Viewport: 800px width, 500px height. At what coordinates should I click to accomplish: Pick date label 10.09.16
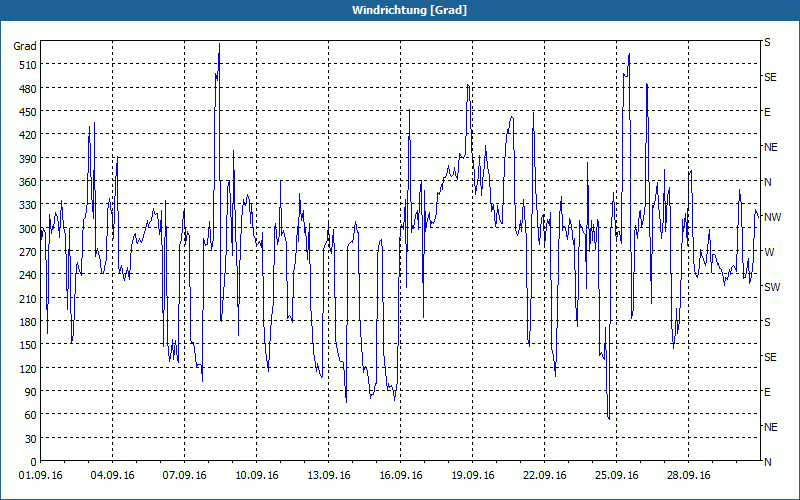[x=256, y=476]
